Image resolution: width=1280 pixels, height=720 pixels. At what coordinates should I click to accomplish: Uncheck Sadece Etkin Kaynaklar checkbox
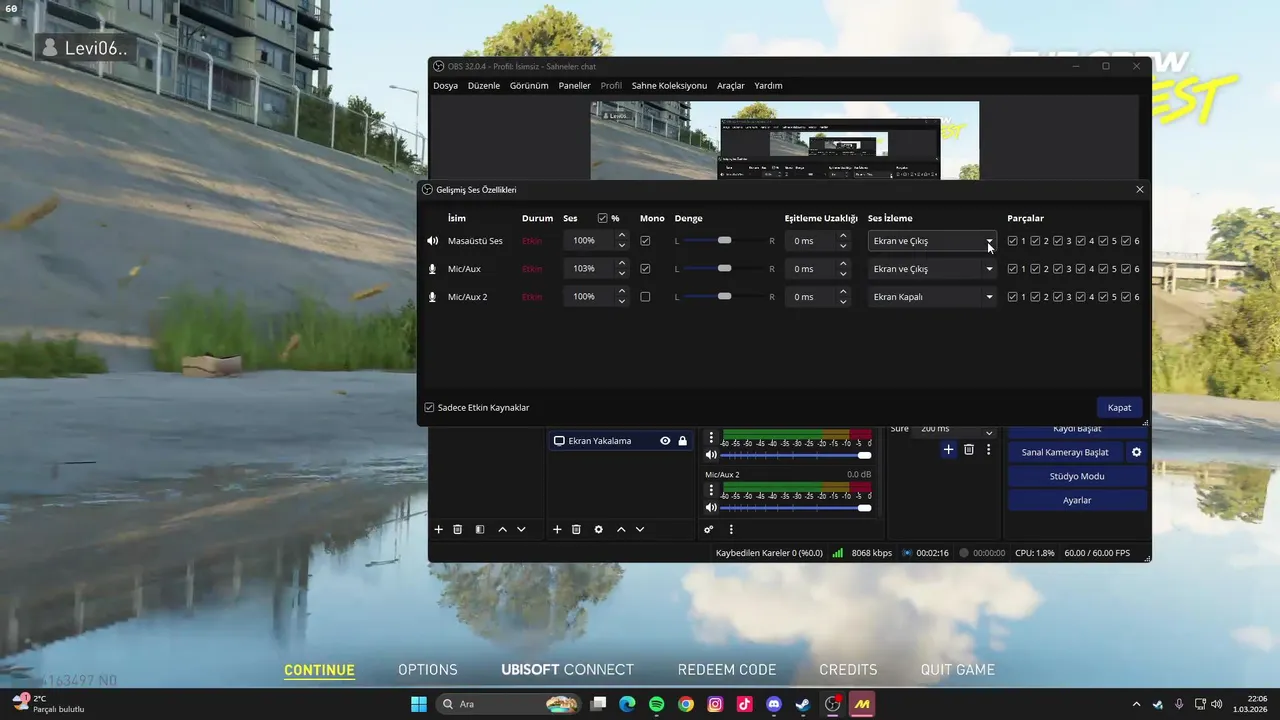(430, 408)
